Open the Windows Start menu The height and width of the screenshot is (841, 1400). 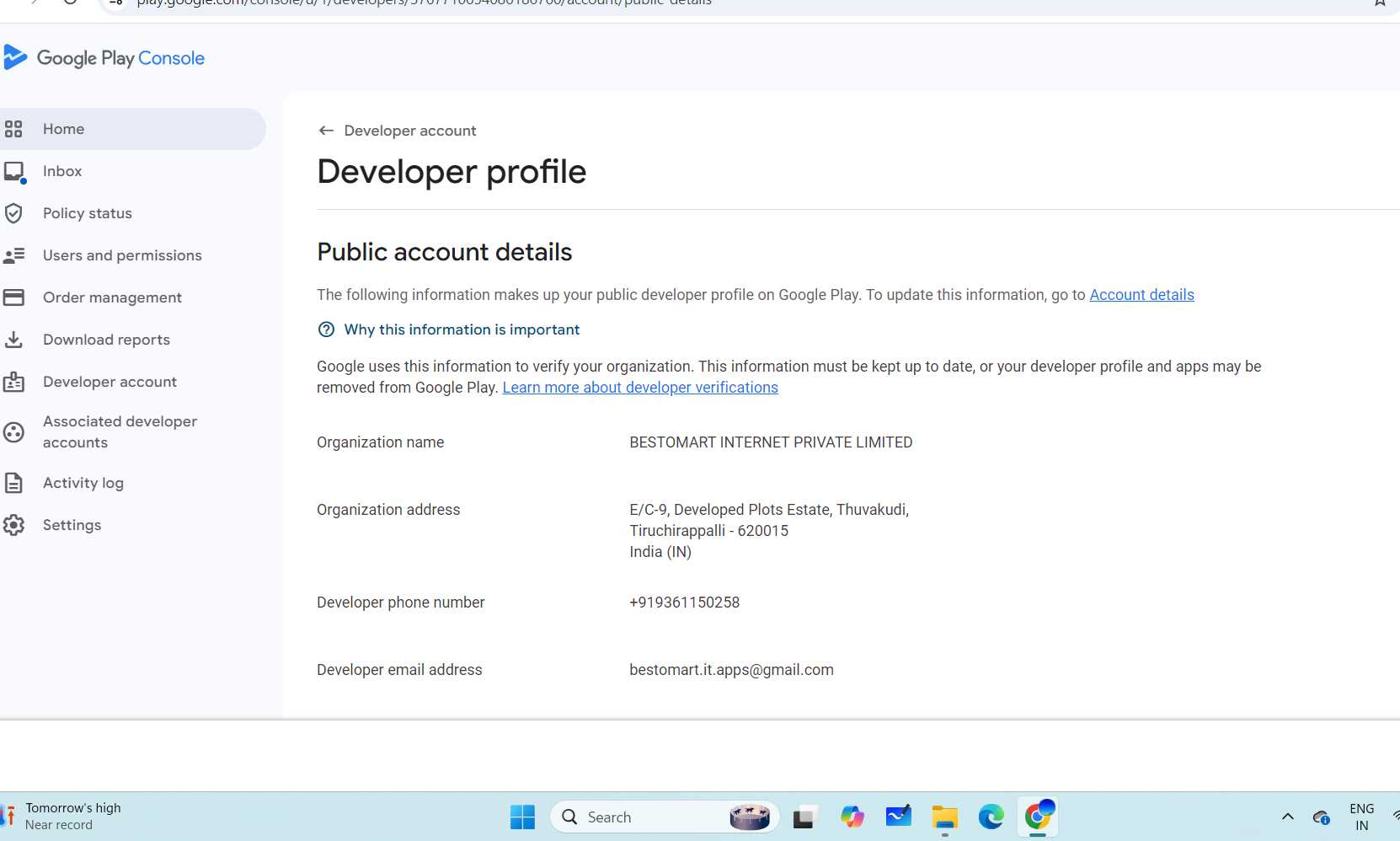pos(522,817)
